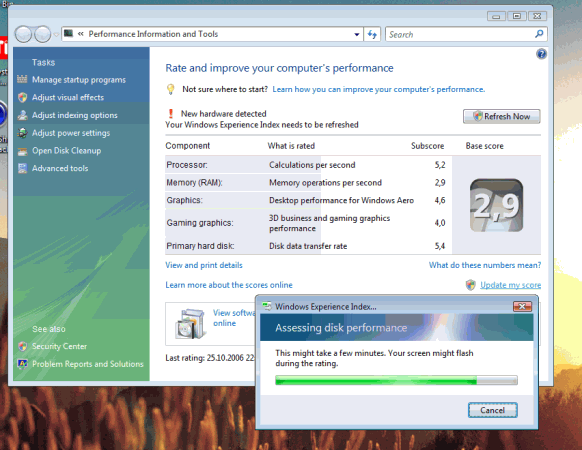Click the Manage startup programs icon

pyautogui.click(x=22, y=79)
